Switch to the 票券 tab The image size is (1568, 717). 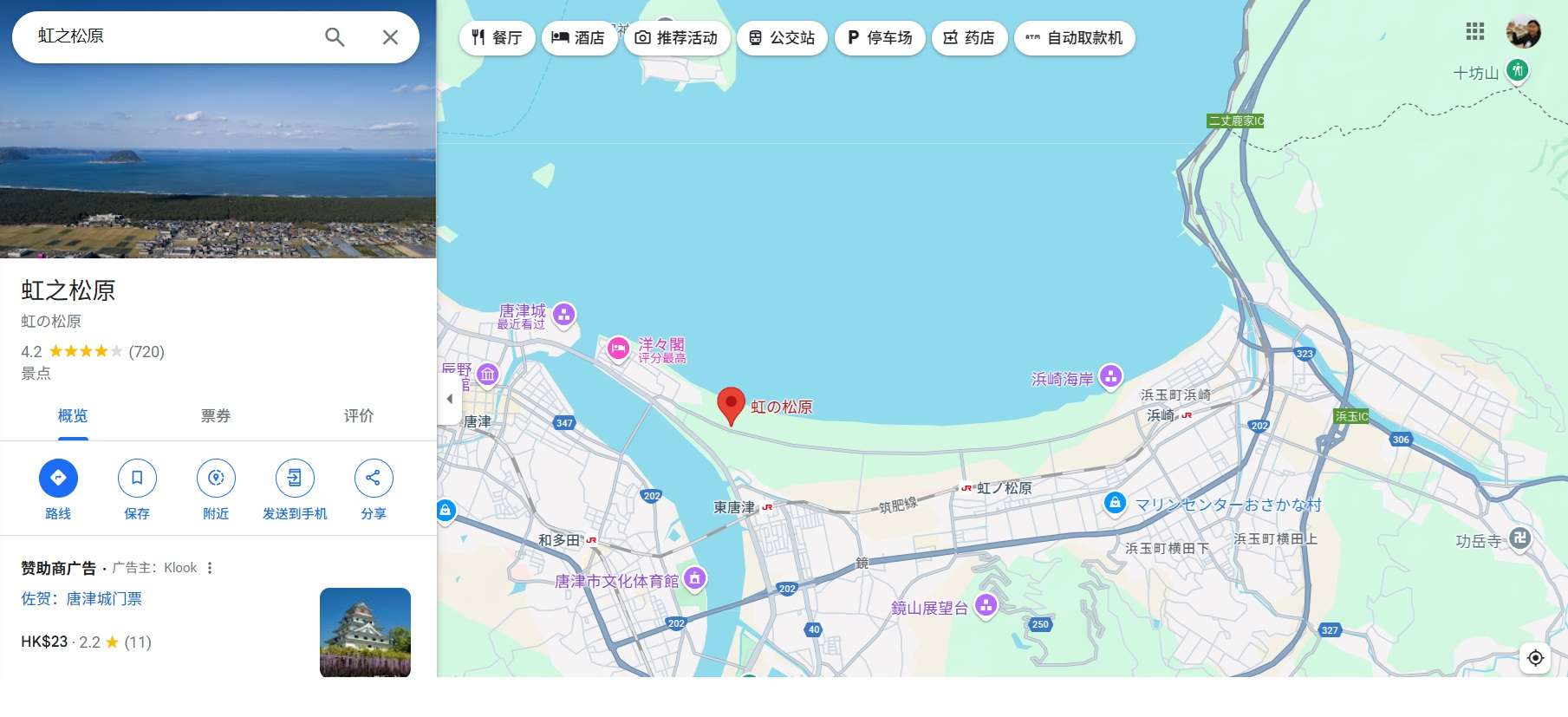(x=216, y=416)
